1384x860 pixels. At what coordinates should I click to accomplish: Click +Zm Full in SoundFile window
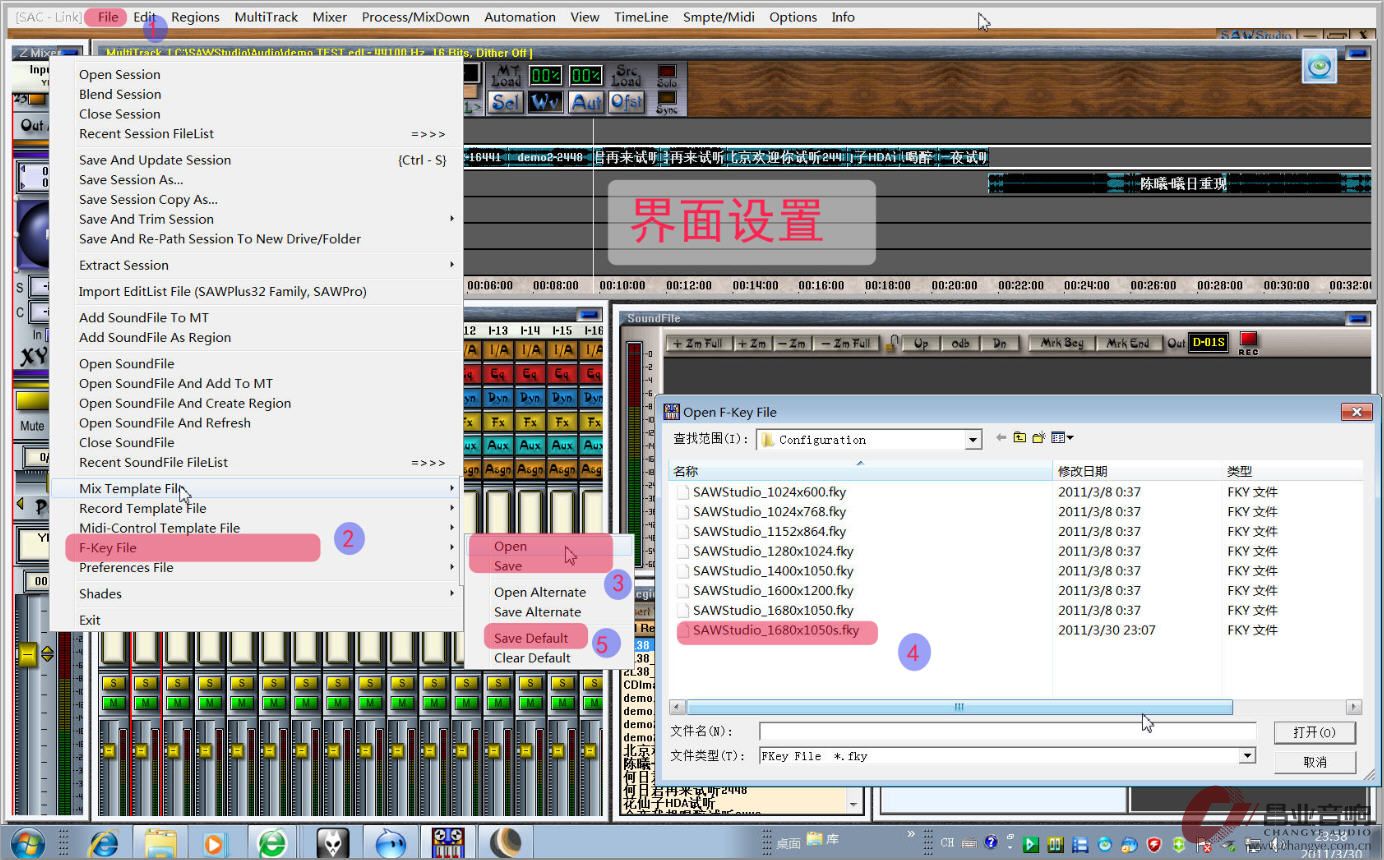pyautogui.click(x=698, y=343)
